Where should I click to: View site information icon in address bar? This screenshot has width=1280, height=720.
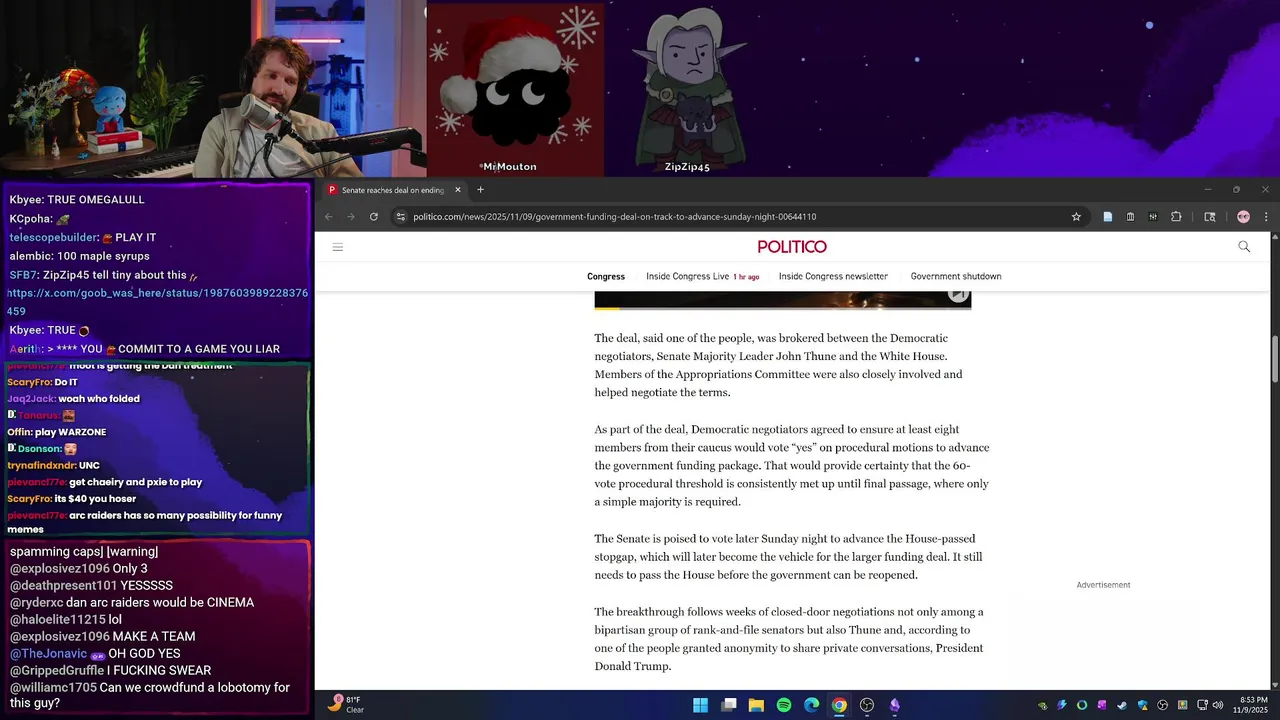click(401, 217)
